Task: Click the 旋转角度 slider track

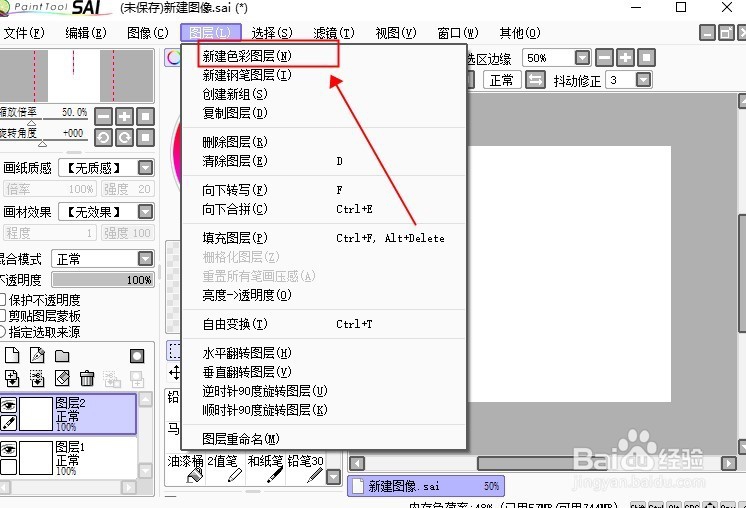Action: tap(44, 140)
